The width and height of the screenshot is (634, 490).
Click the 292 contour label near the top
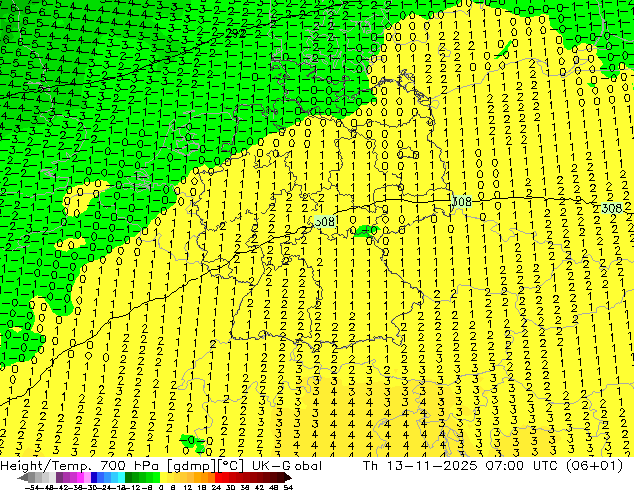pyautogui.click(x=235, y=33)
